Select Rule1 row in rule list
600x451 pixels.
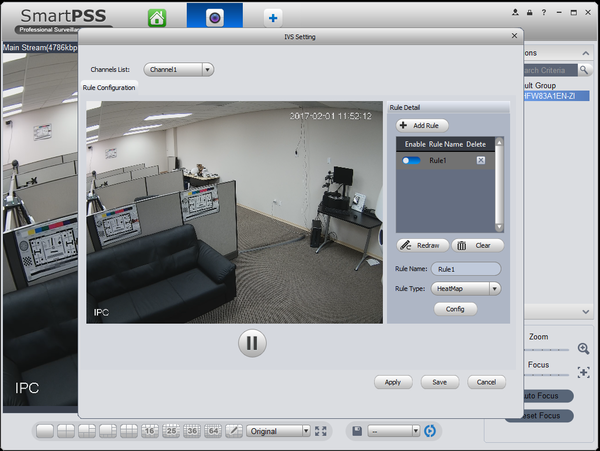(x=445, y=161)
